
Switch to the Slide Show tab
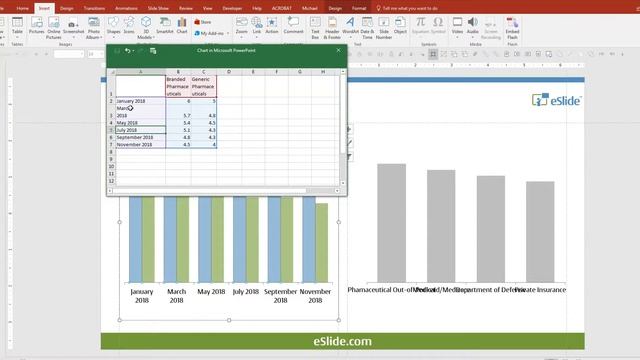pos(158,8)
